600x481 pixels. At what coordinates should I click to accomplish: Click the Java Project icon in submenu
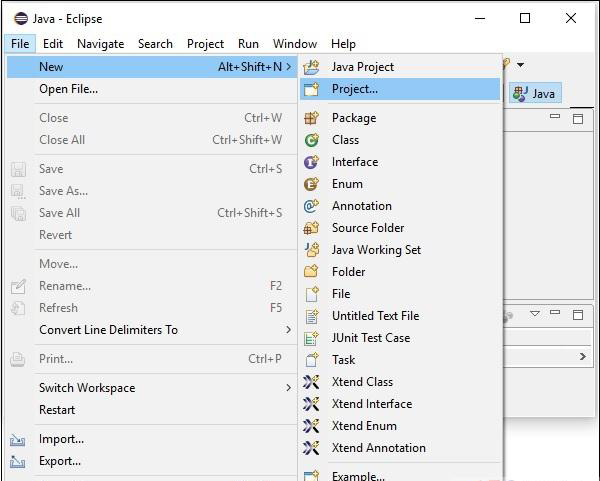pyautogui.click(x=311, y=67)
